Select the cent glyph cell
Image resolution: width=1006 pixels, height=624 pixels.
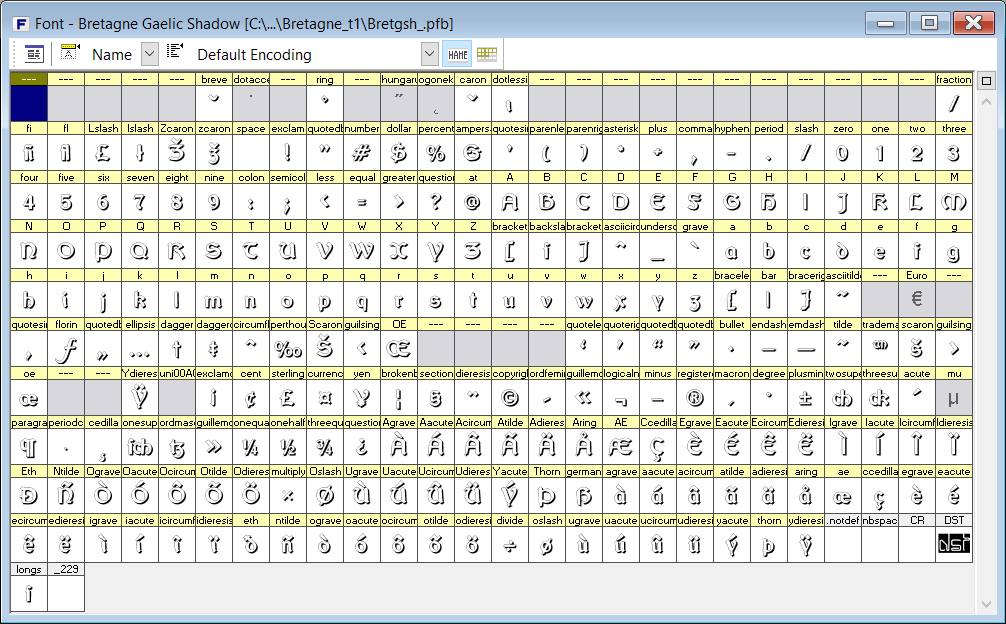[x=250, y=398]
